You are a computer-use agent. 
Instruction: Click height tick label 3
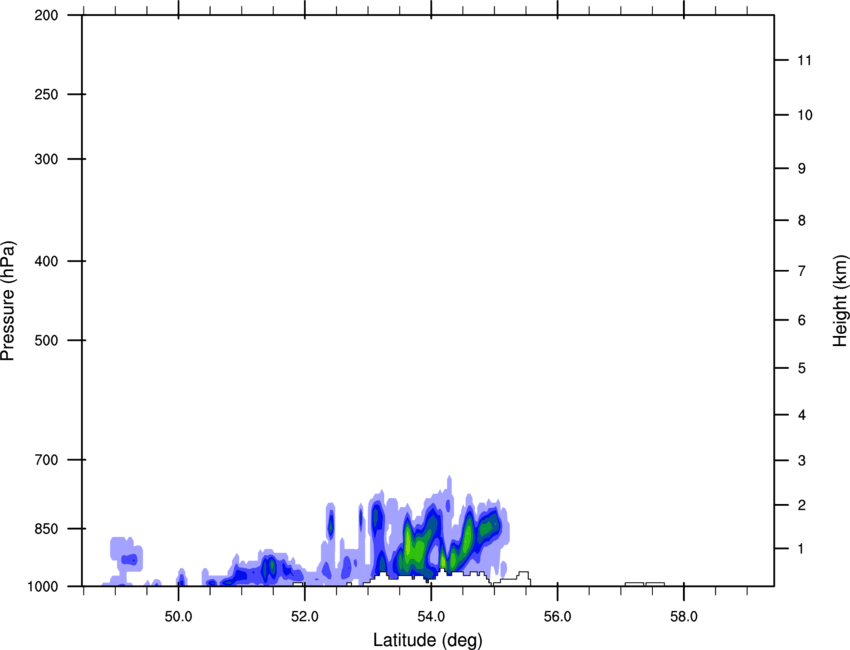click(801, 461)
